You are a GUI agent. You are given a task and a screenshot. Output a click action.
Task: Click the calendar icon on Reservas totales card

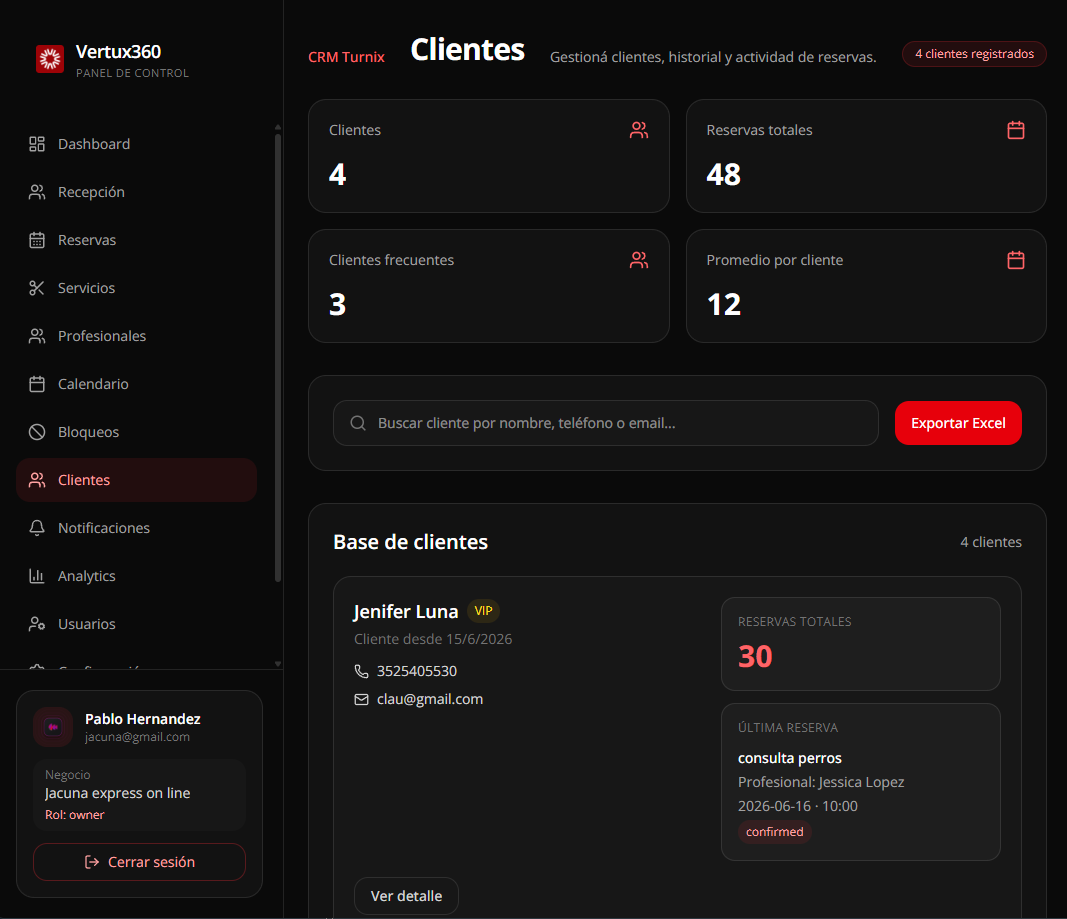[x=1015, y=130]
